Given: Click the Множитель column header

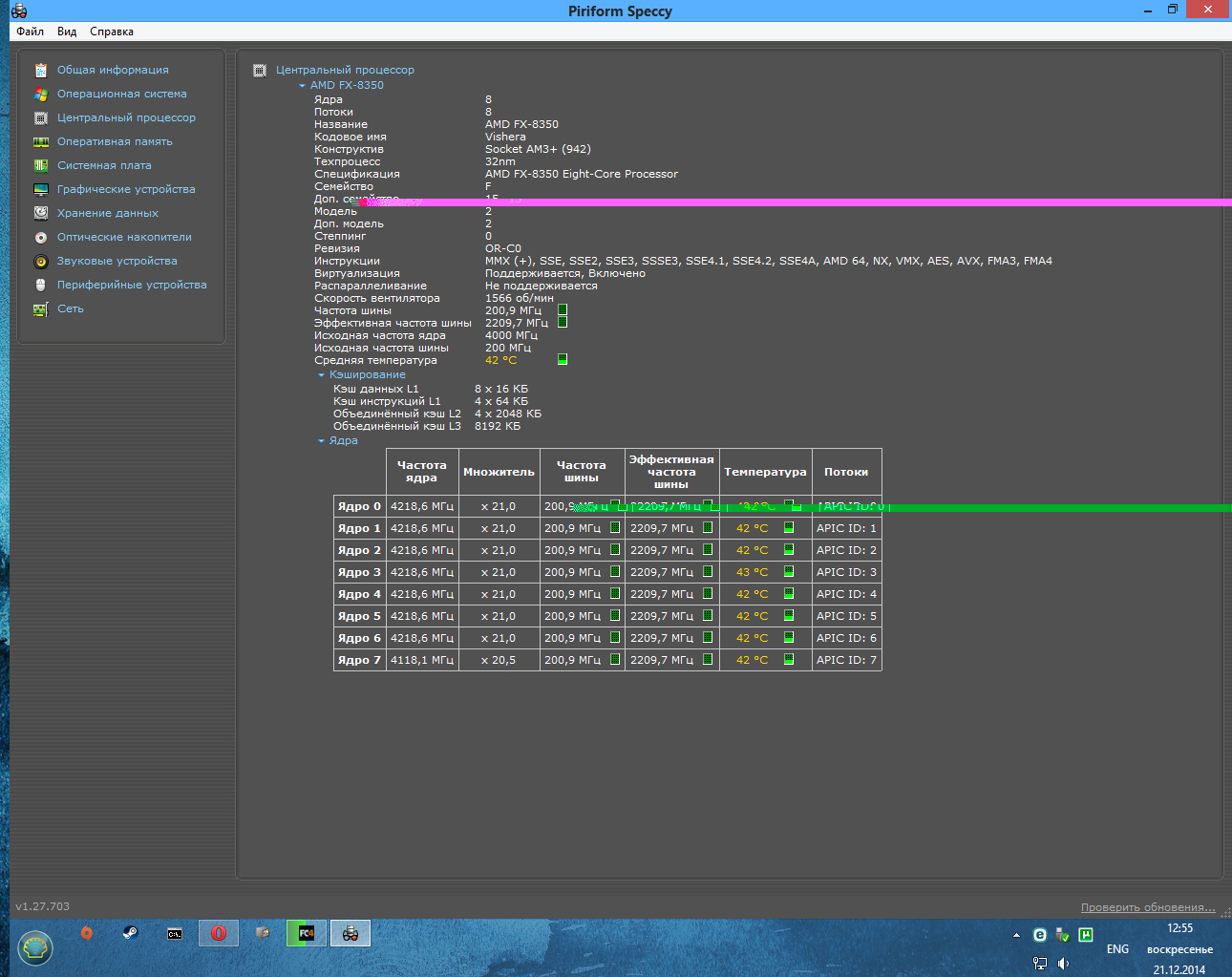Looking at the screenshot, I should click(x=499, y=472).
